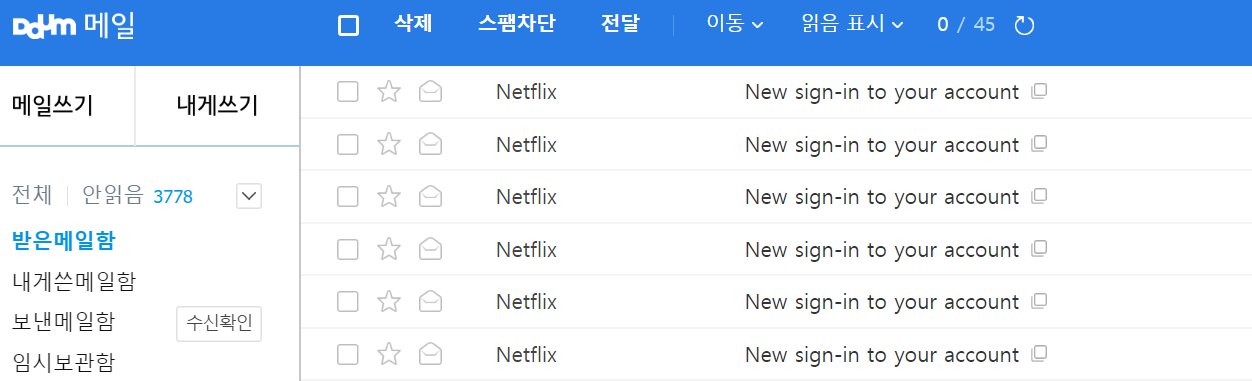
Task: Click the Netflix sender in first mail row
Action: point(526,92)
